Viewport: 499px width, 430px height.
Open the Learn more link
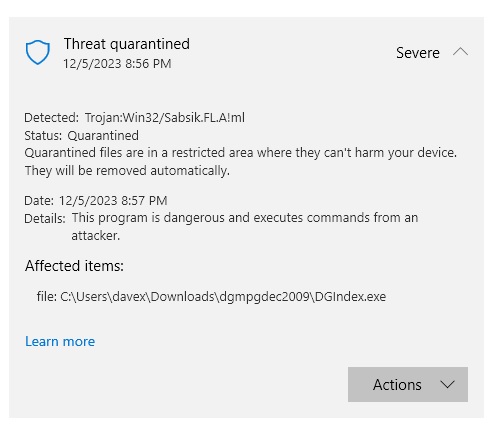coord(60,341)
